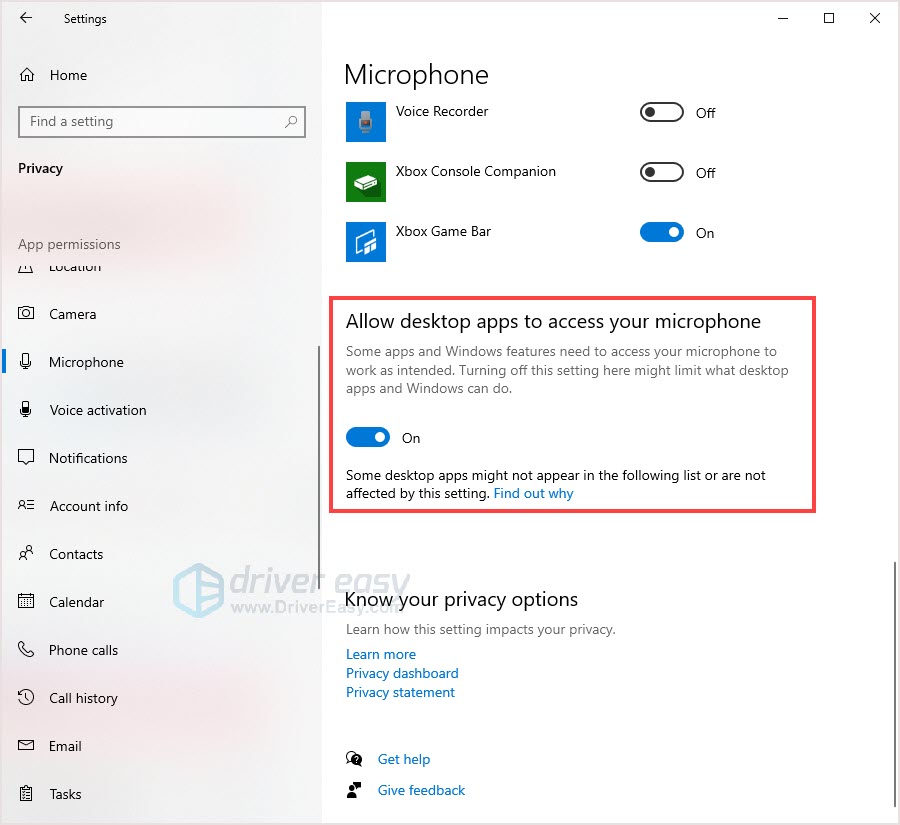
Task: Select the Calendar icon
Action: (x=26, y=601)
